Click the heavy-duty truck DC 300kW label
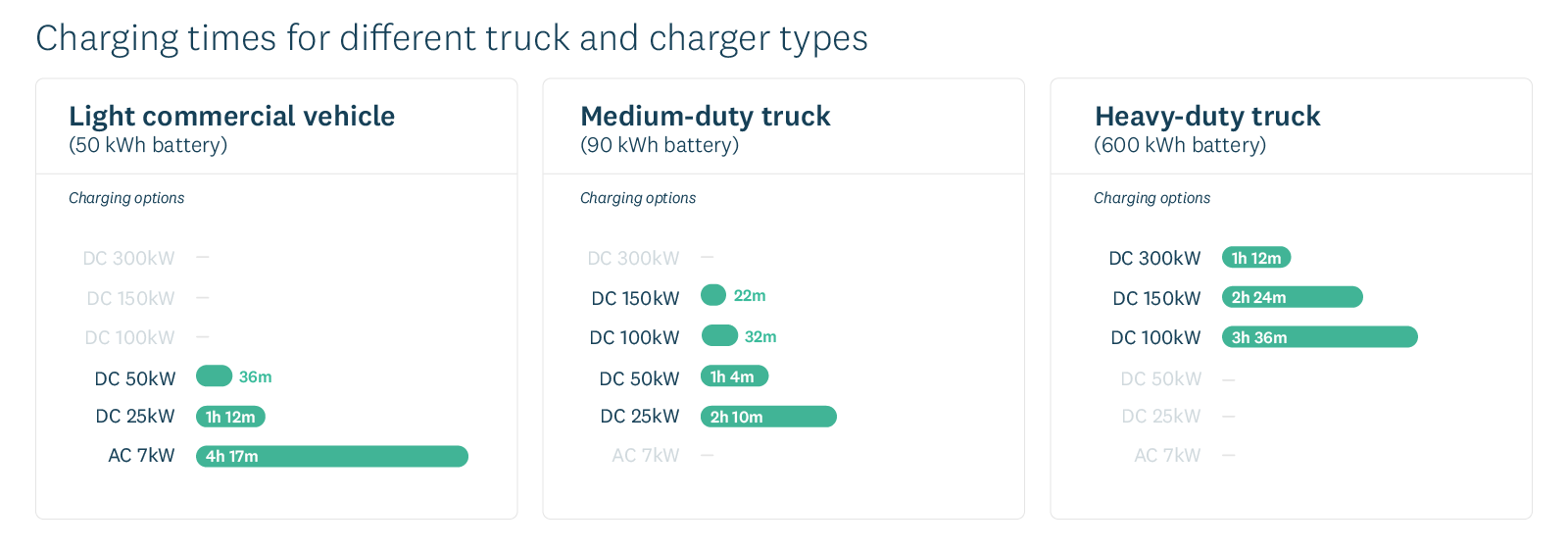 tap(1154, 259)
